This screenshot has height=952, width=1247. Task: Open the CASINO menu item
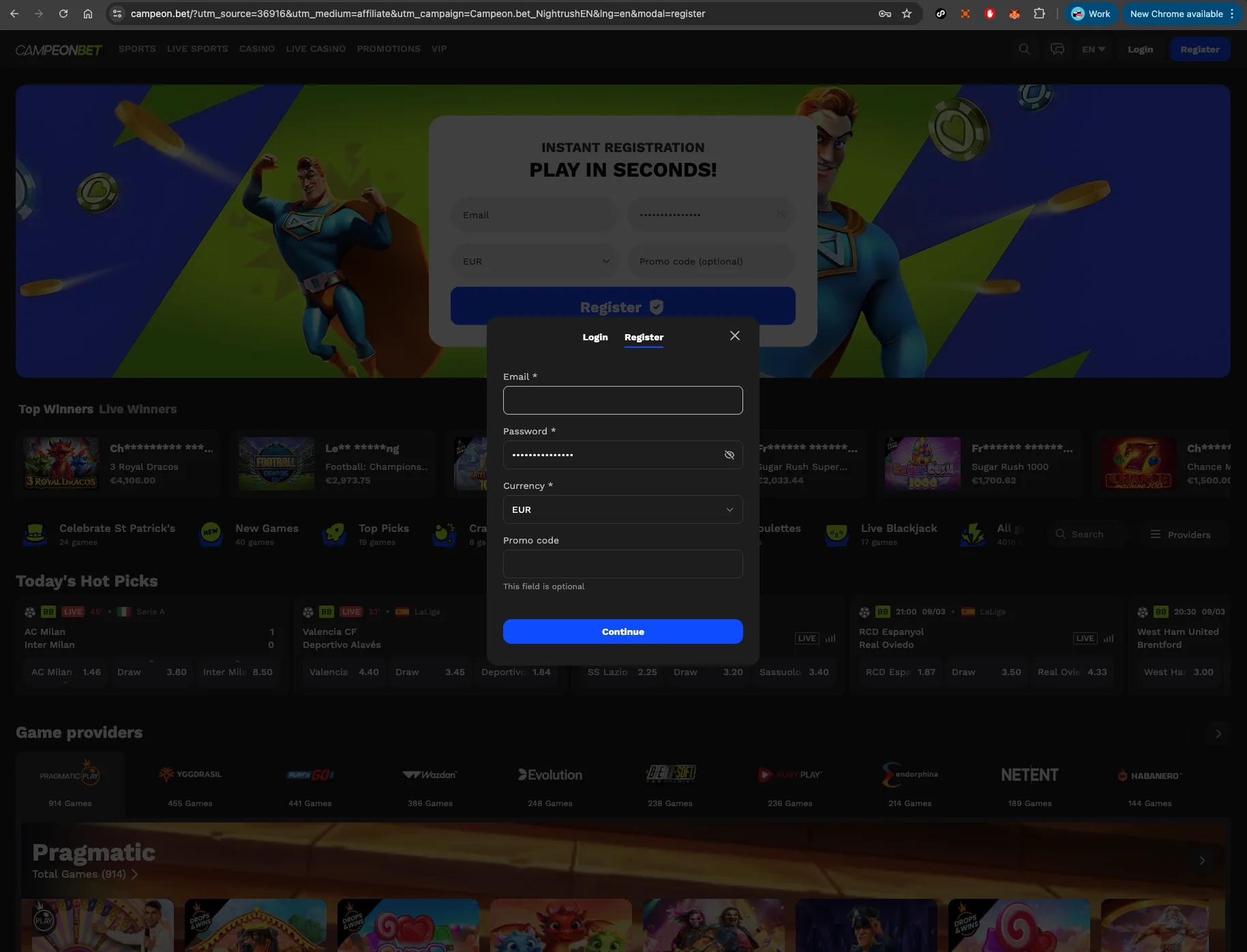pos(257,49)
